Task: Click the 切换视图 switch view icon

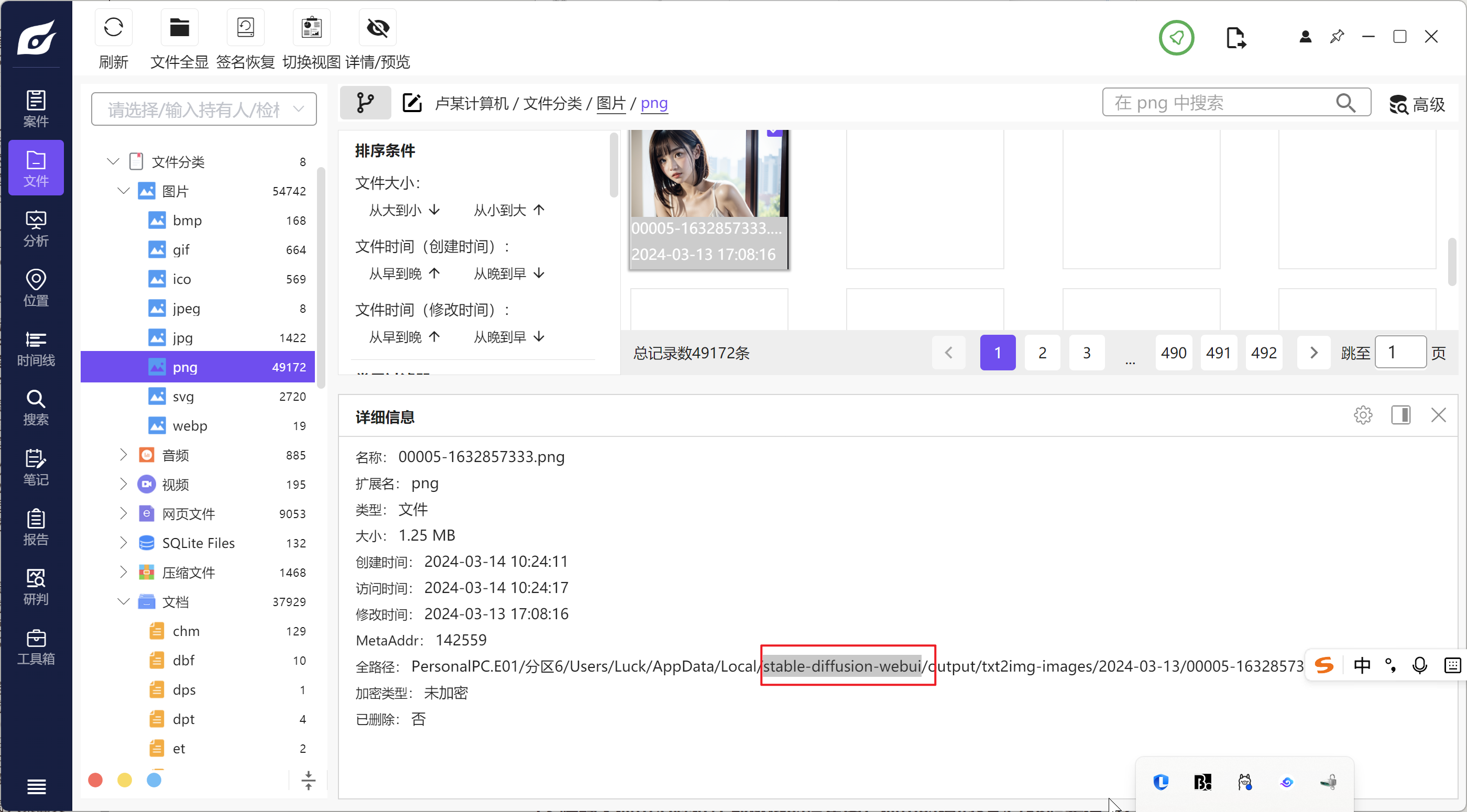Action: [312, 27]
